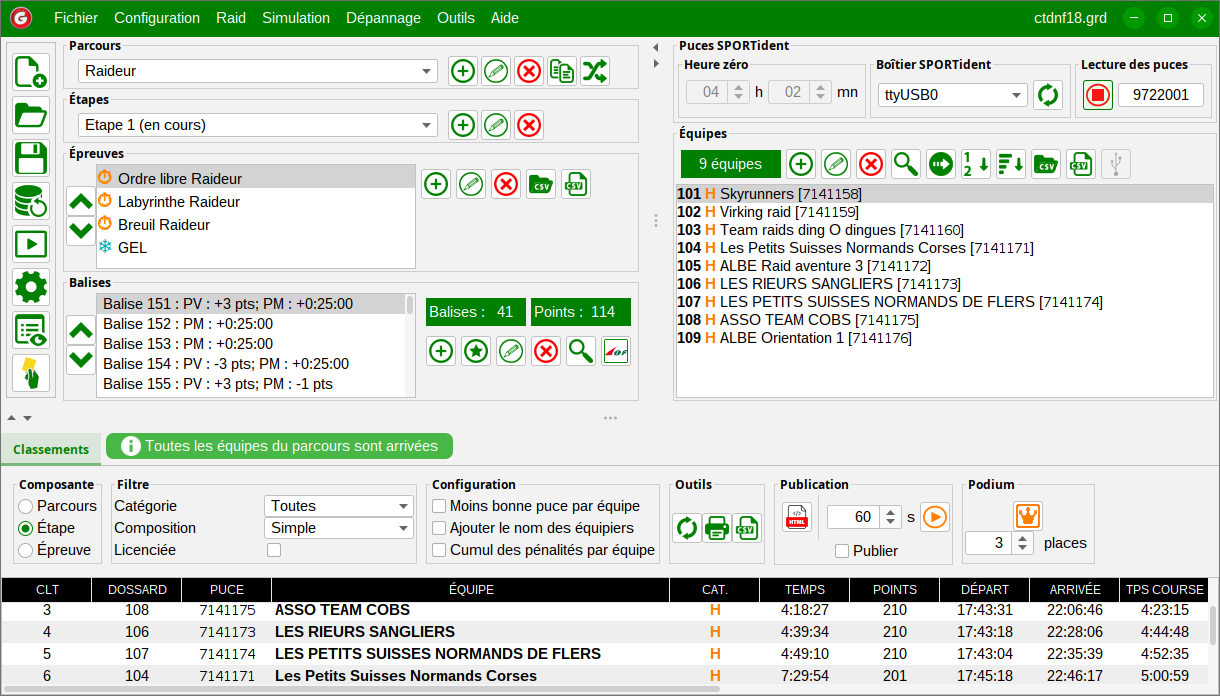Tick the Licenciée filter checkbox

click(x=274, y=550)
